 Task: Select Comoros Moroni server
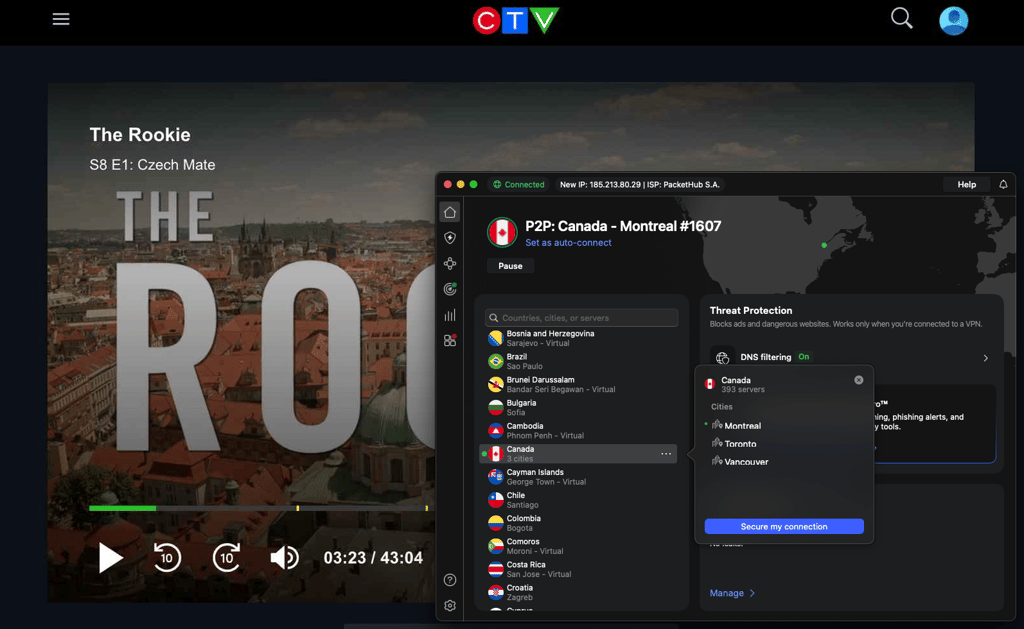click(578, 546)
